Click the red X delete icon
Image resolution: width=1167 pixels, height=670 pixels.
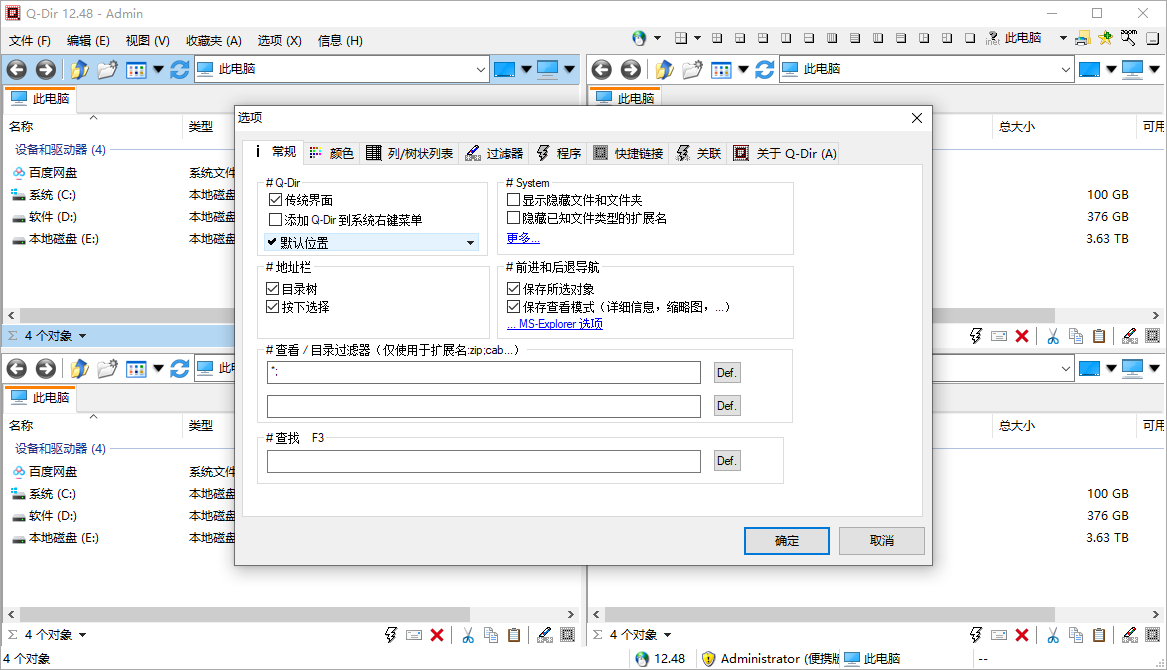pos(1022,335)
